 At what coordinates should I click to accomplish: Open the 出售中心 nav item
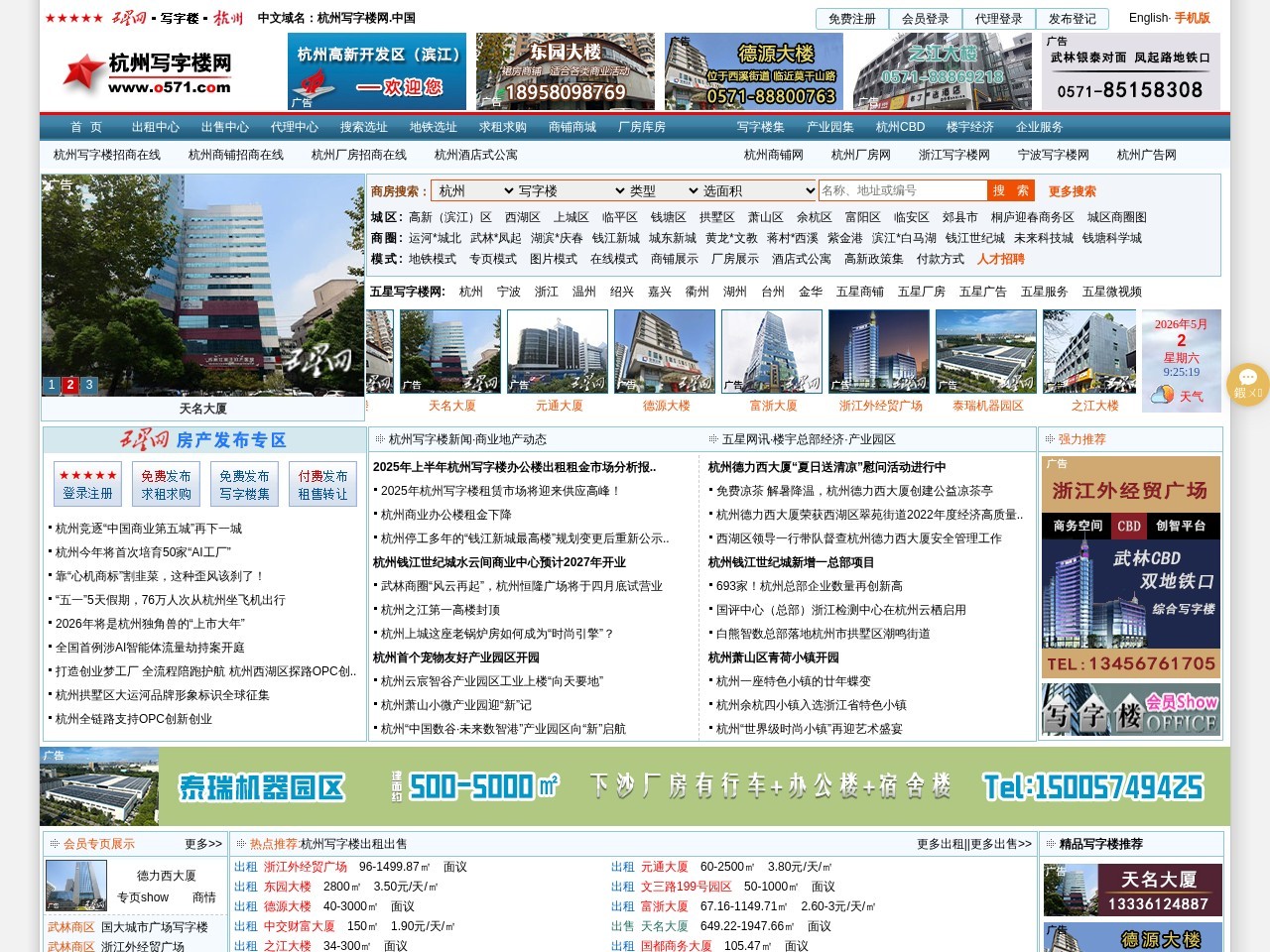click(x=225, y=127)
